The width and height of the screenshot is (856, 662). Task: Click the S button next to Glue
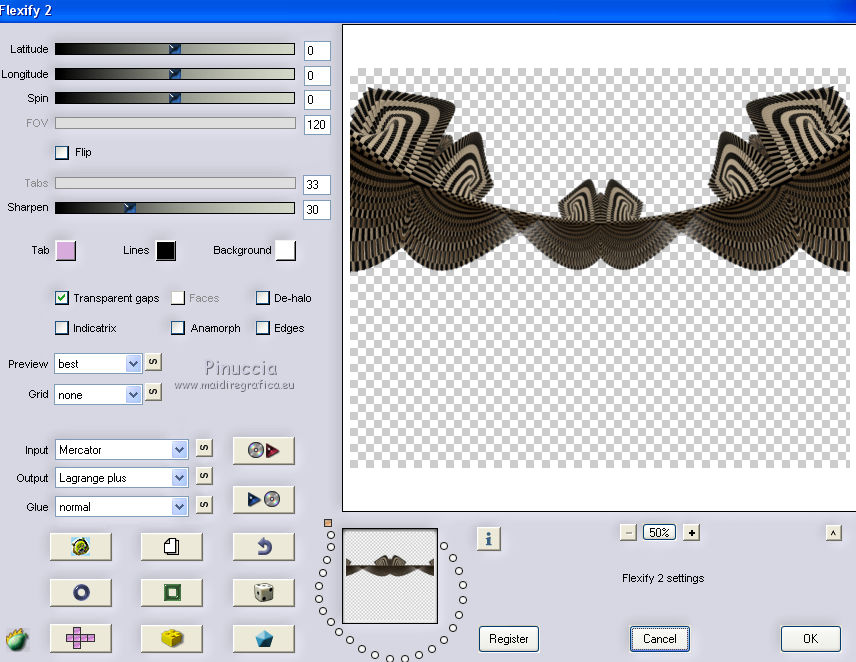[204, 505]
